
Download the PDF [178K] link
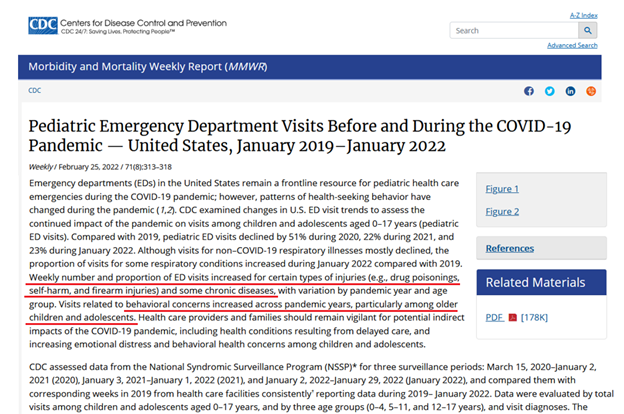click(x=517, y=318)
